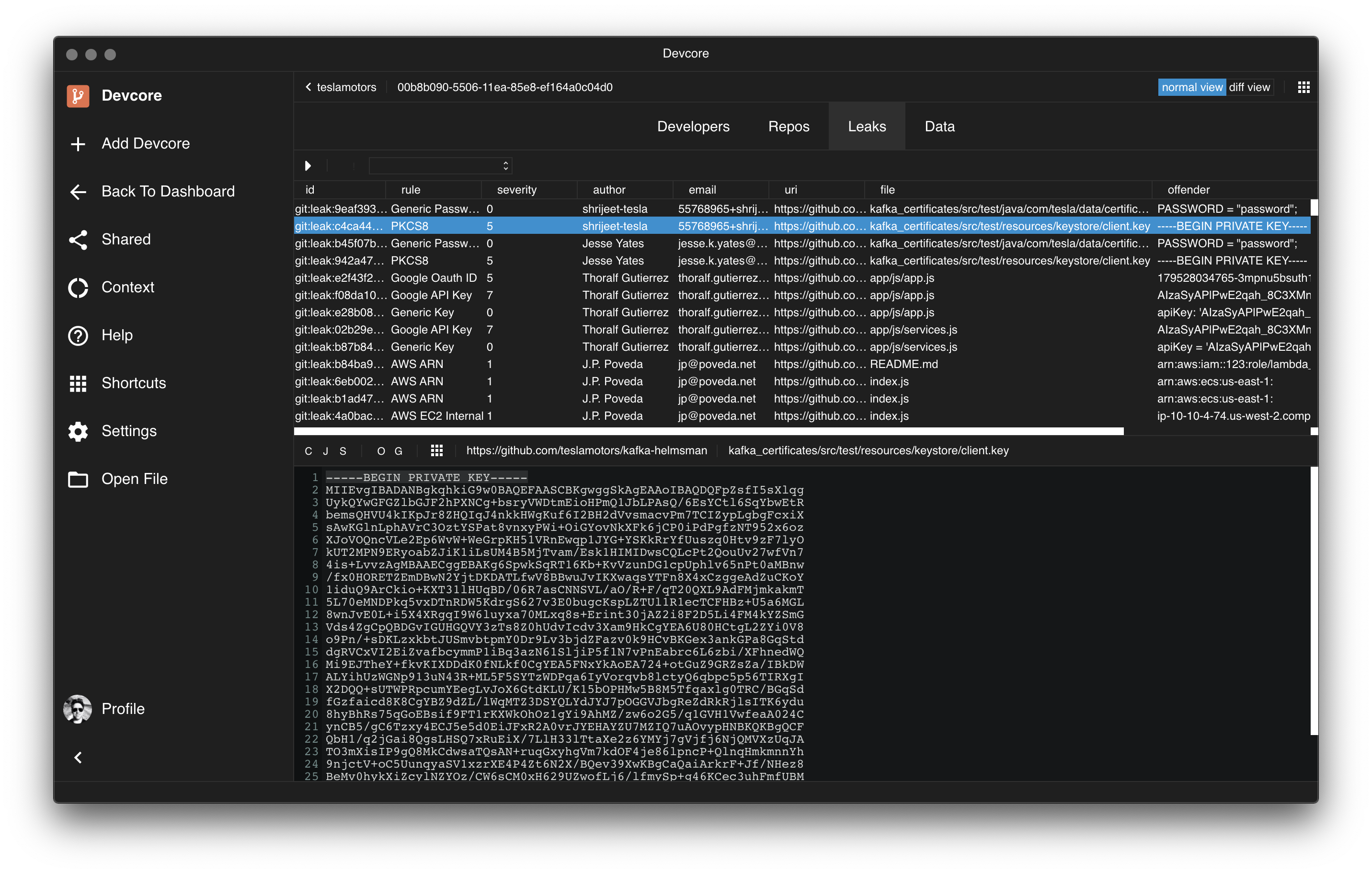Keep normal view mode enabled

coord(1191,87)
